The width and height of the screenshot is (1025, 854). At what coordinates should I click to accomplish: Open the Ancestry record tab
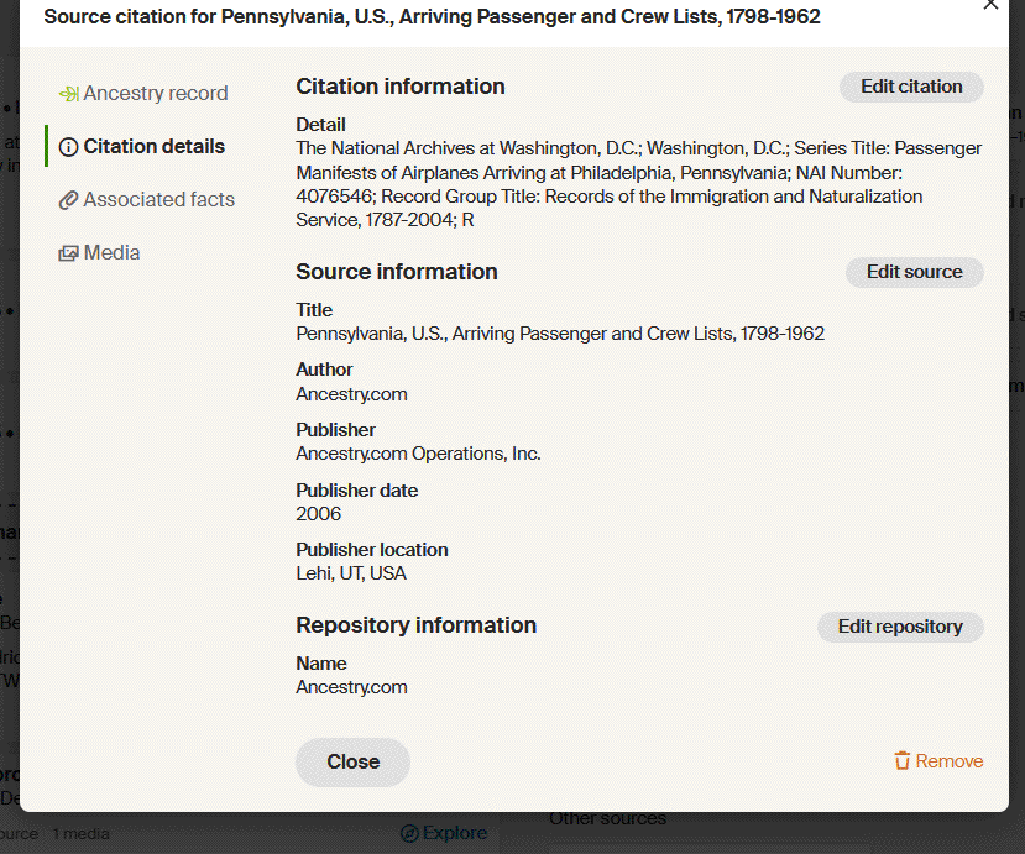[155, 94]
